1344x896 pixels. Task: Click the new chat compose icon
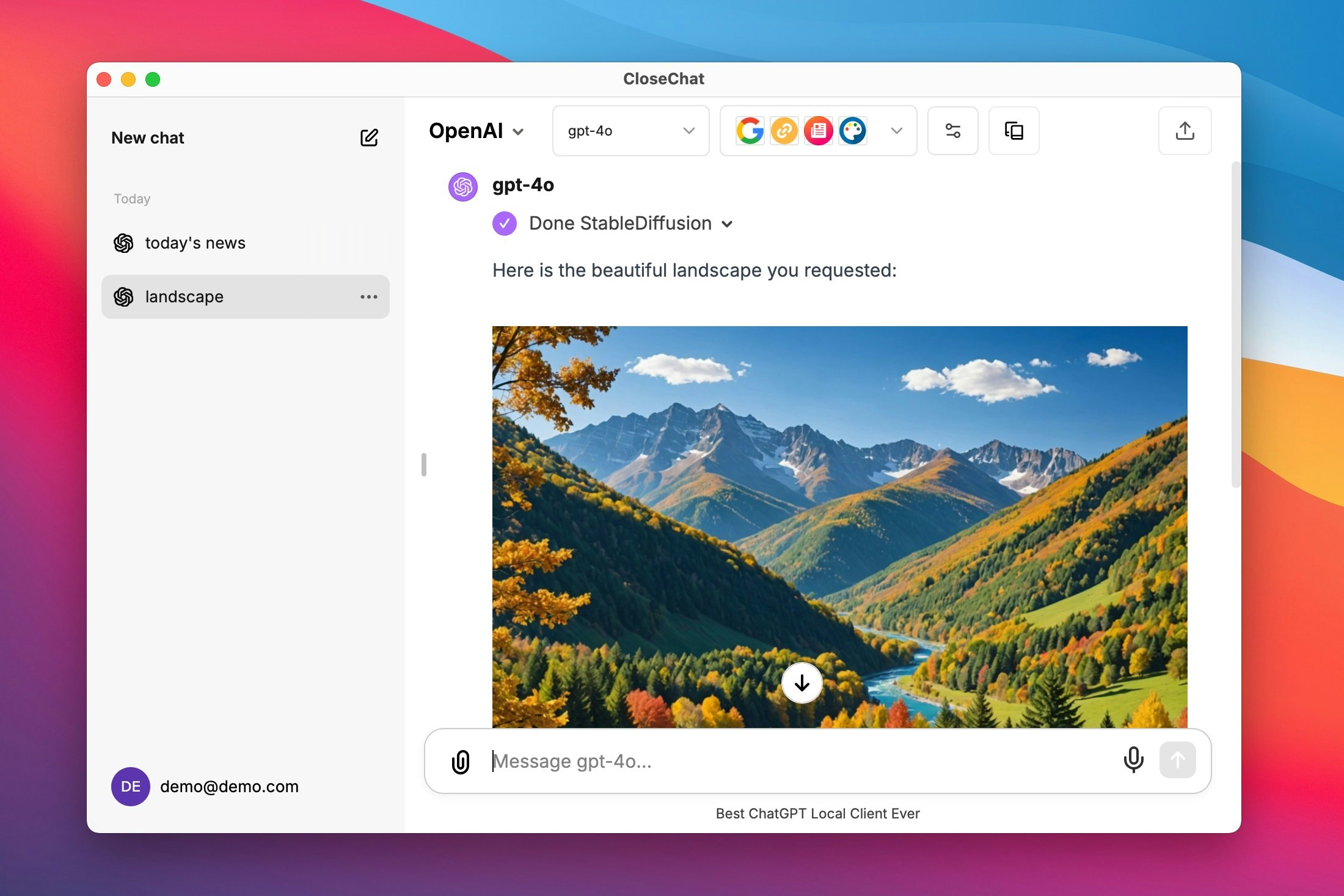[x=369, y=137]
